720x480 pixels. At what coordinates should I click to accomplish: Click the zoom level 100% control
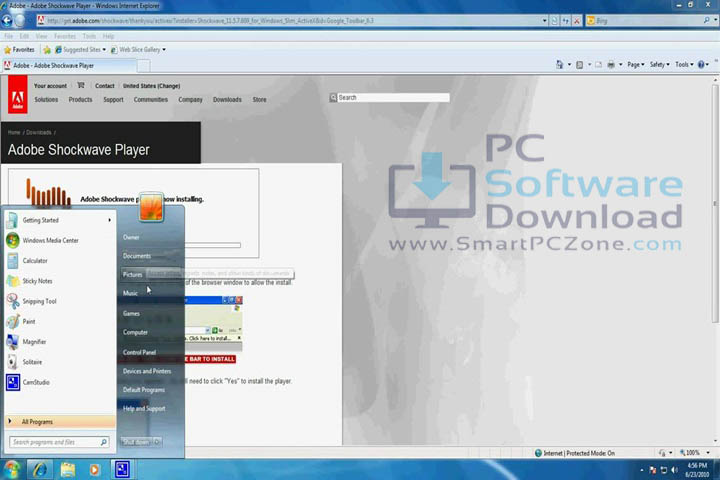tap(694, 453)
